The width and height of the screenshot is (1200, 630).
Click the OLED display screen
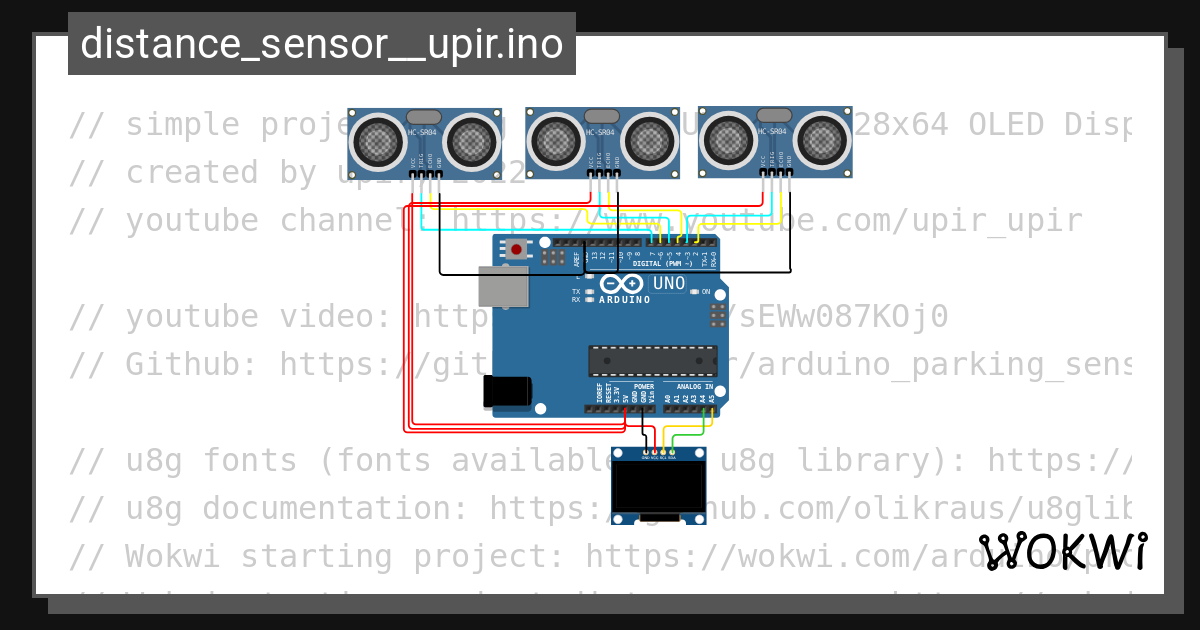[x=659, y=487]
